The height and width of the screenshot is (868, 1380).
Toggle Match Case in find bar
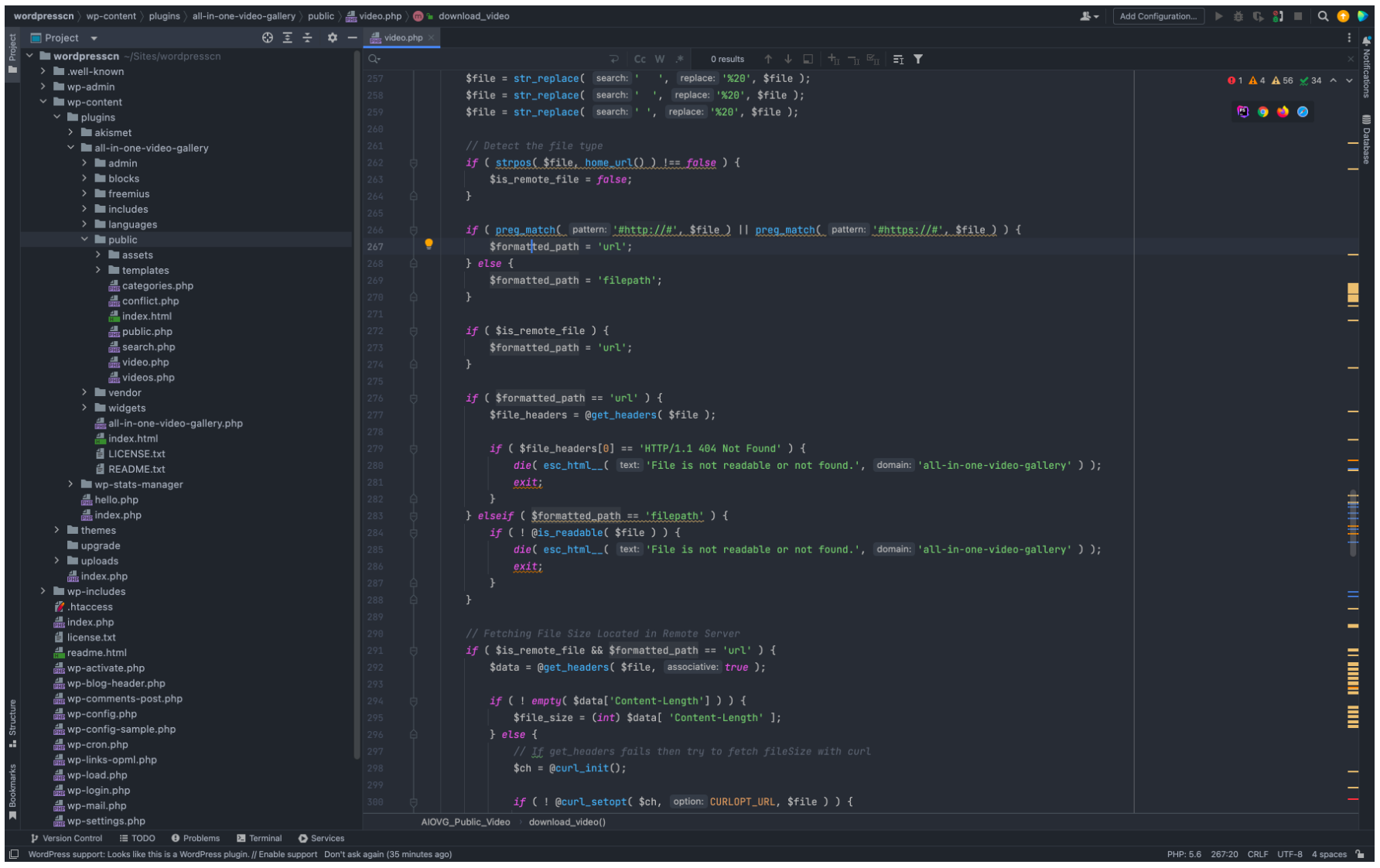640,59
